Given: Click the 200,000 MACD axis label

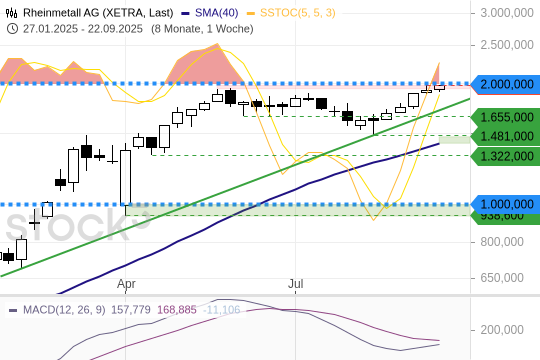Looking at the screenshot, I should coord(502,330).
